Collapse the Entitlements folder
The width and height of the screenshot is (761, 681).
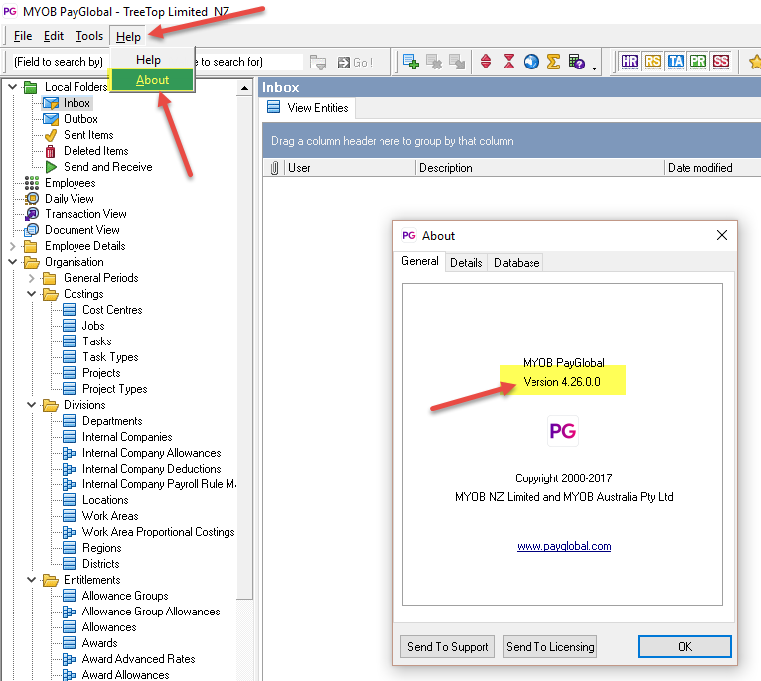coord(31,580)
